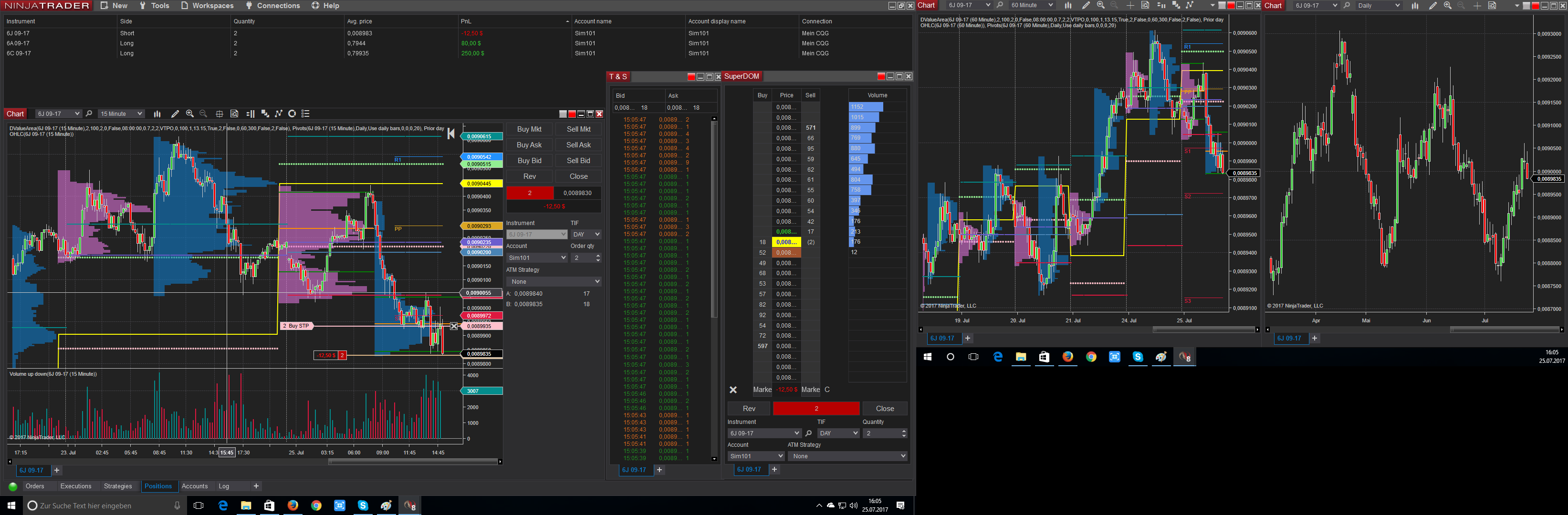Open Account Sim101 dropdown in Chart Trader
The width and height of the screenshot is (1568, 515).
point(537,258)
